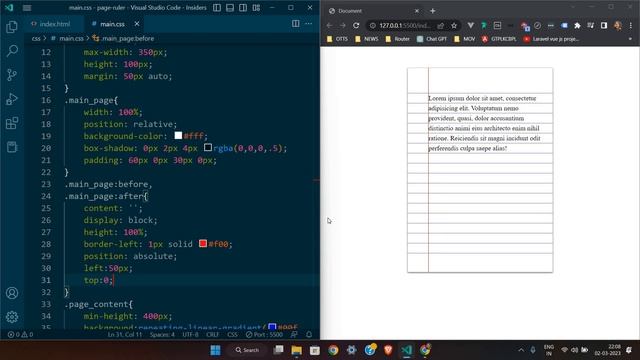Show more bookmarks overflow arrow
The image size is (640, 360).
(x=631, y=39)
